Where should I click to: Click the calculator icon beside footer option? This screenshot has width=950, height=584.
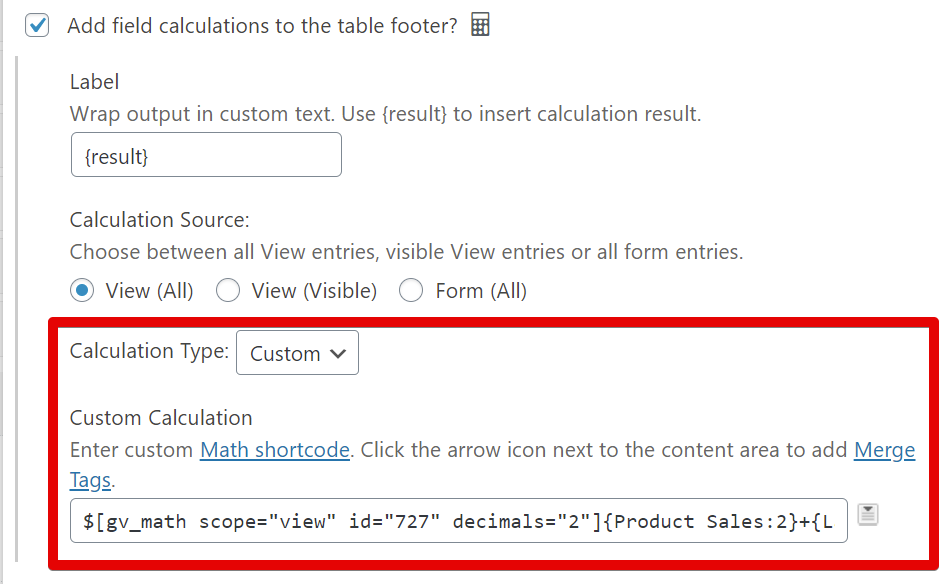tap(480, 26)
